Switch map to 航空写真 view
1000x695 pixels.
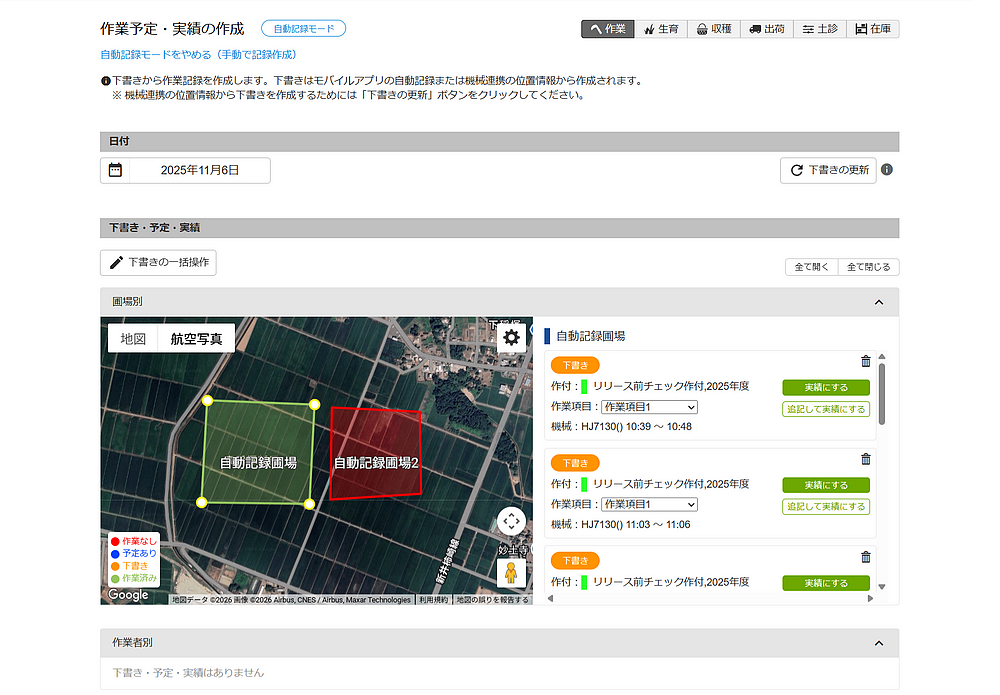point(196,339)
